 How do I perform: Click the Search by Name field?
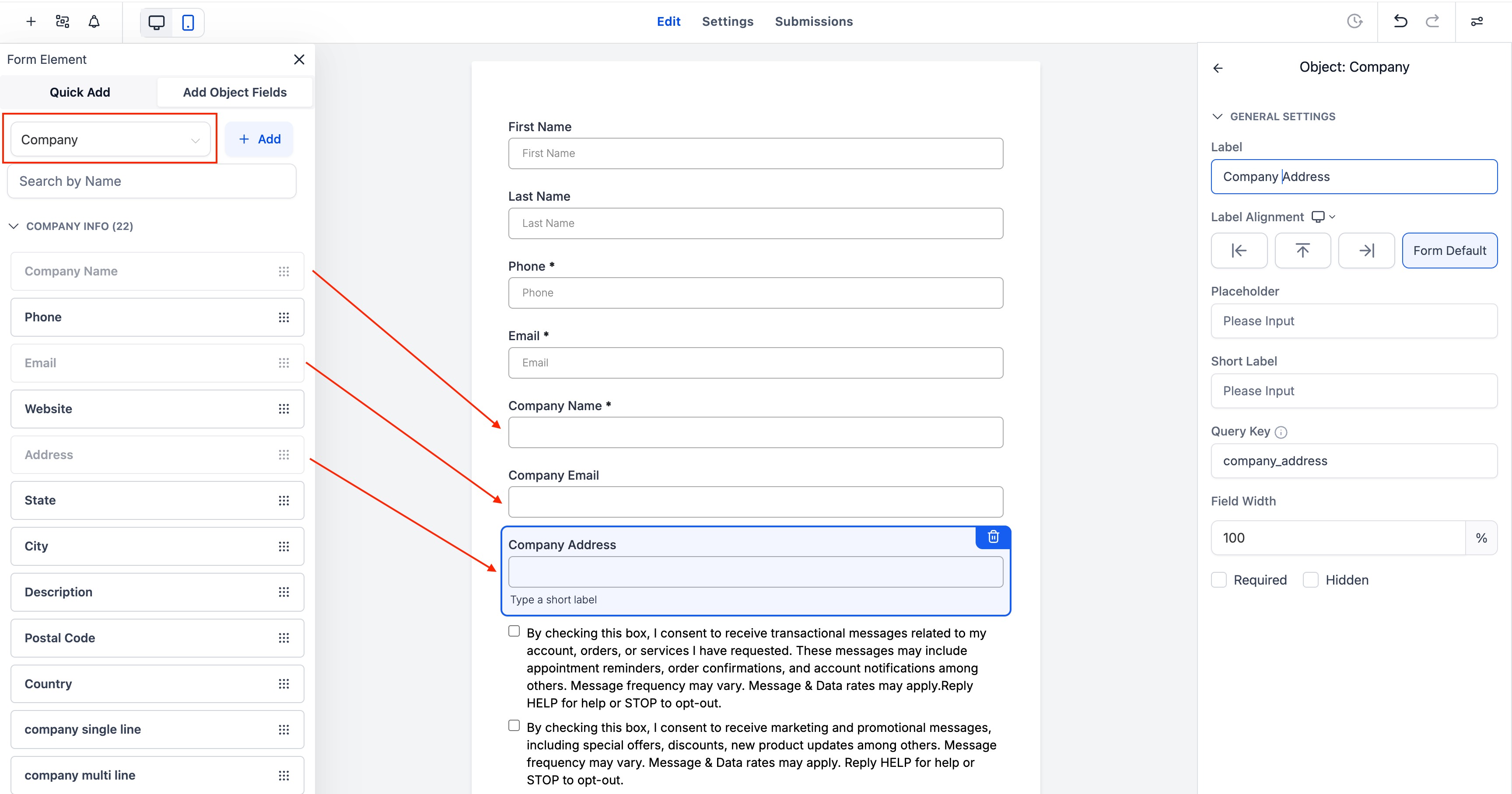151,181
